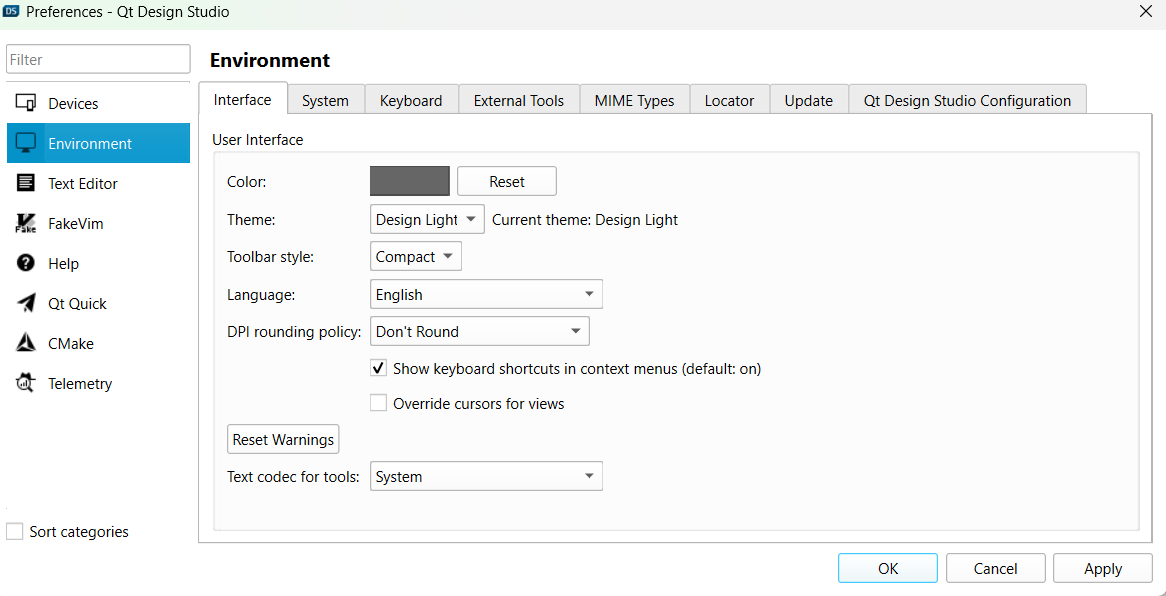Confirm preferences with the OK button
1166x596 pixels.
[888, 568]
